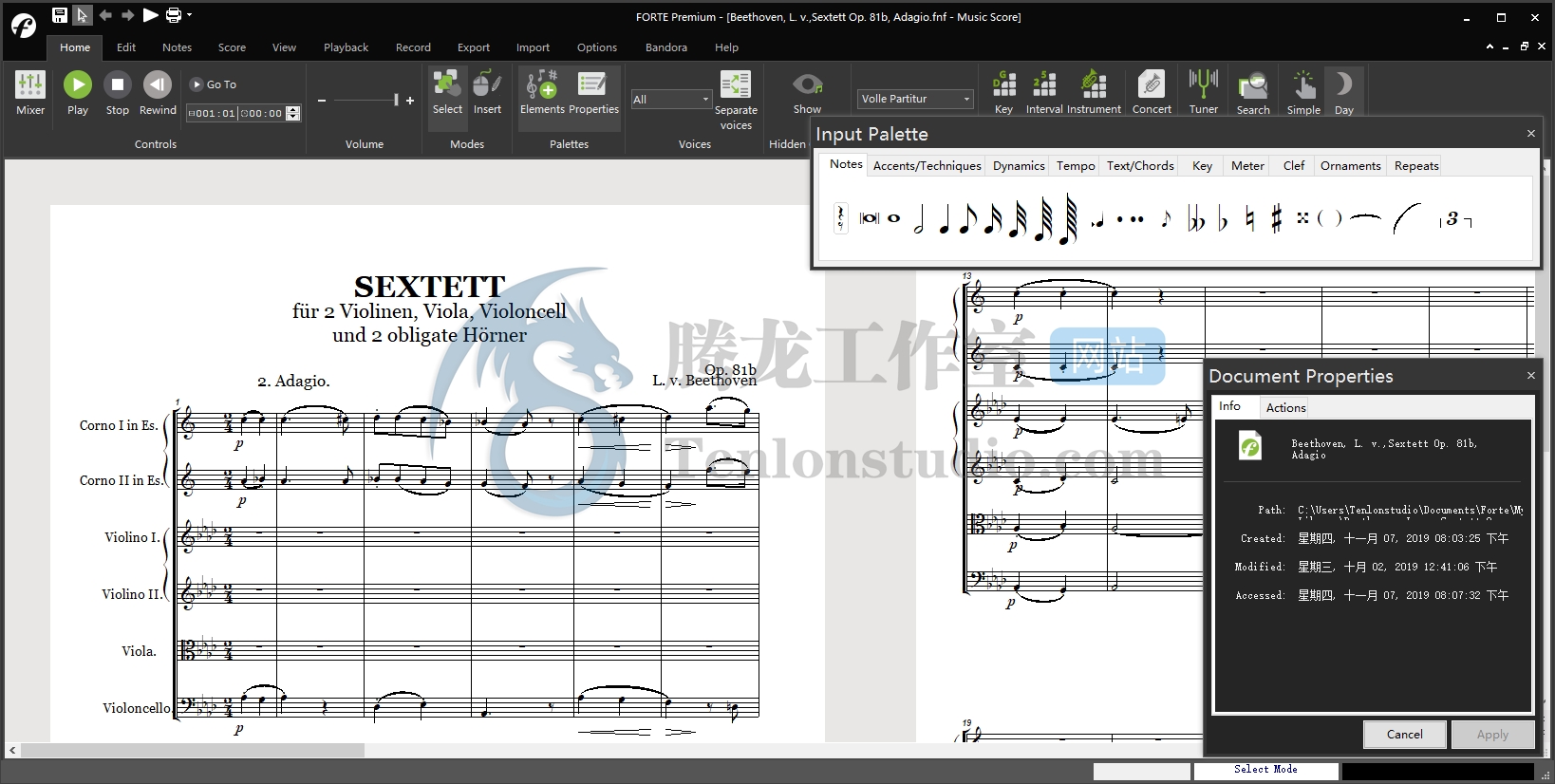This screenshot has width=1555, height=784.
Task: Open the Mixer
Action: (30, 93)
